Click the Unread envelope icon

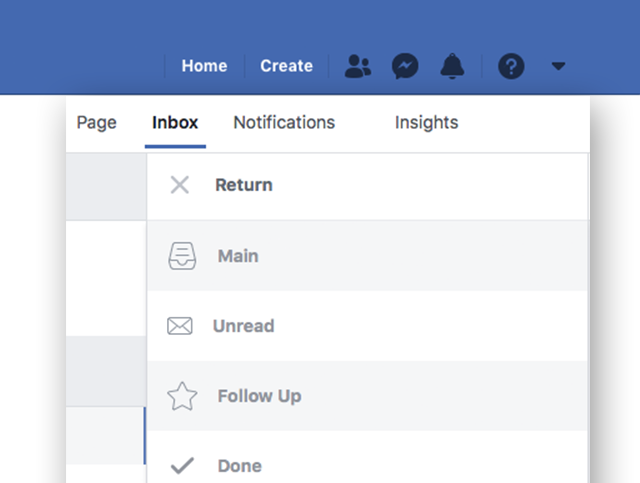(x=180, y=326)
